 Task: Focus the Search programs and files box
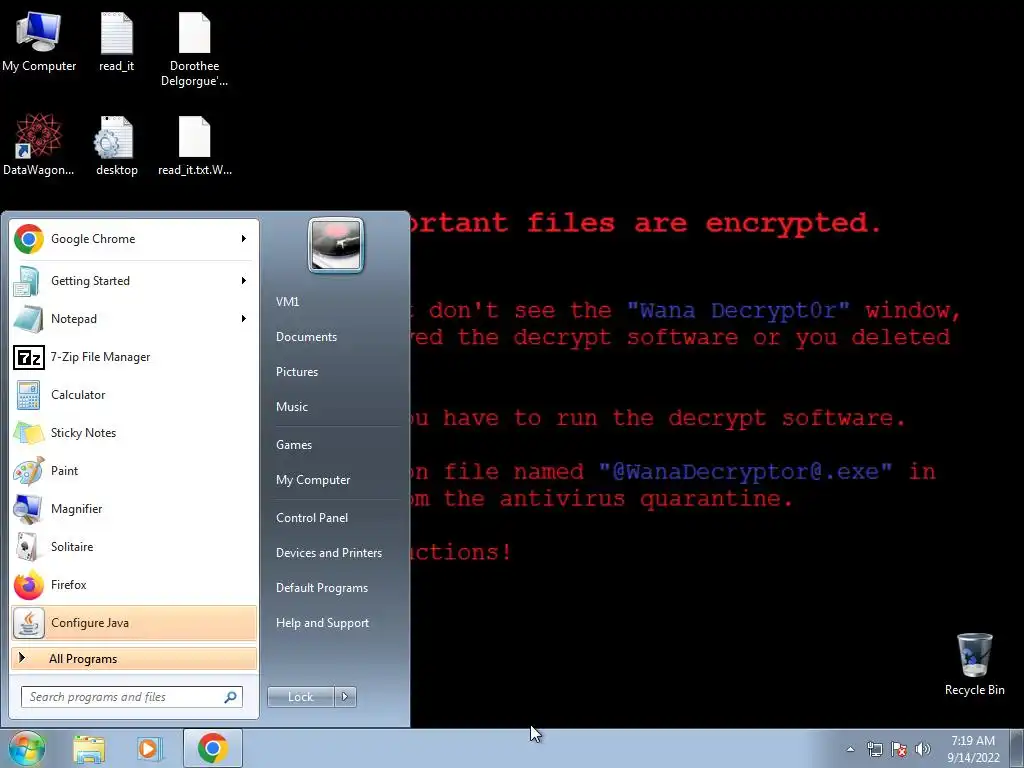(131, 697)
